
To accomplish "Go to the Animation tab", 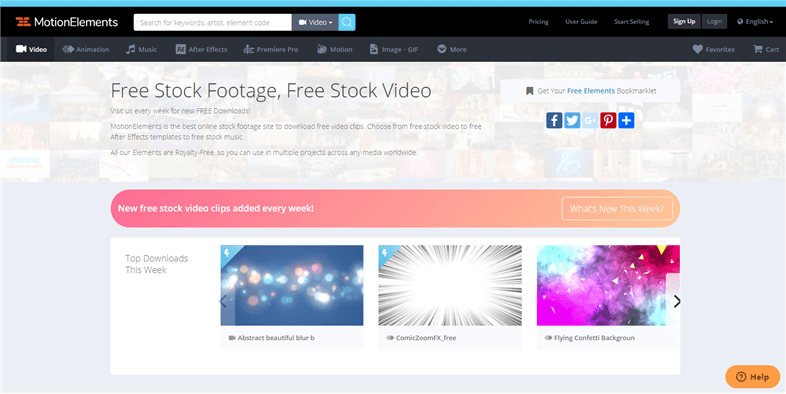I will click(85, 49).
